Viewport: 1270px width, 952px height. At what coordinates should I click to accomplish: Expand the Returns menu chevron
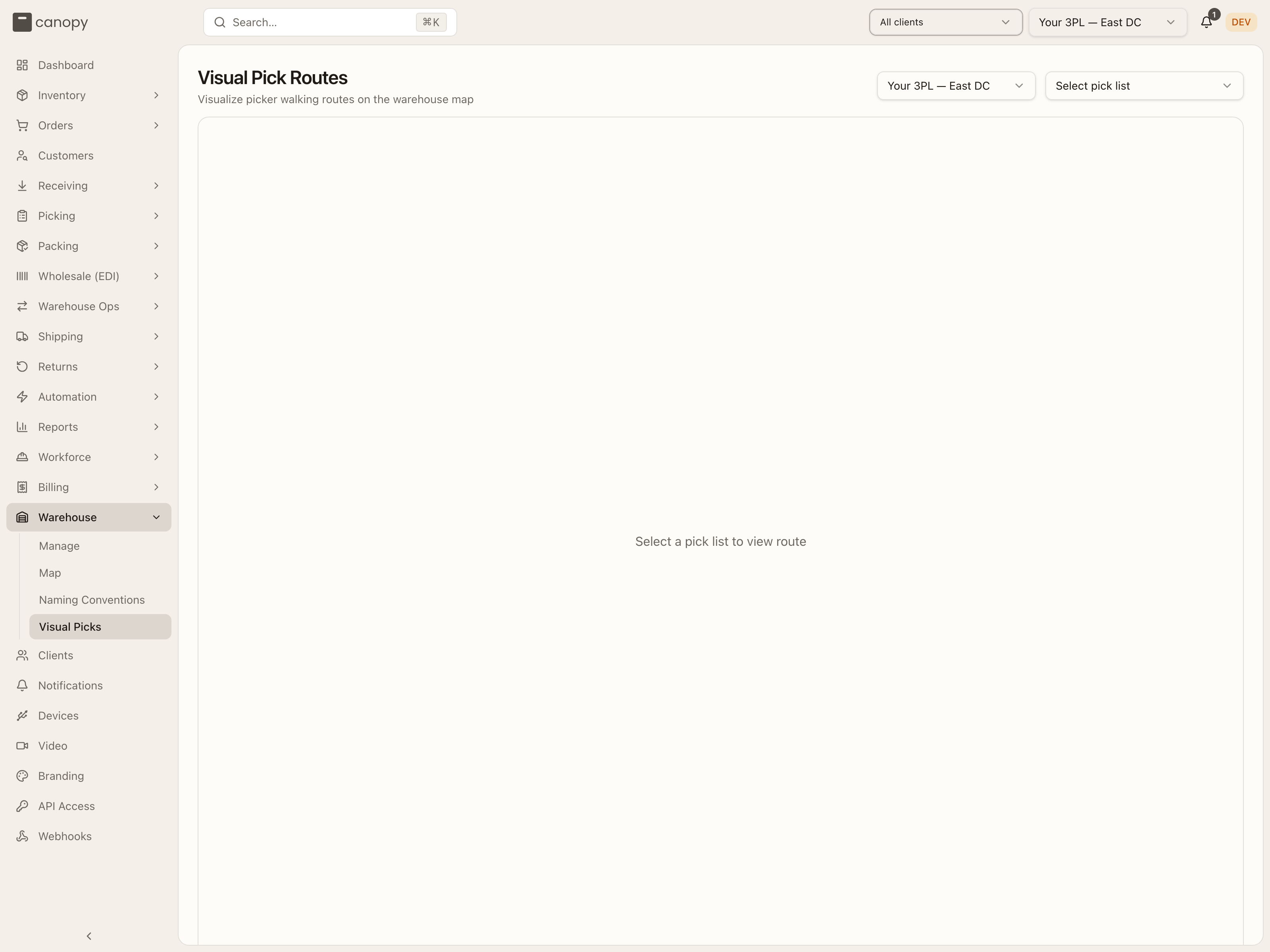pyautogui.click(x=156, y=367)
